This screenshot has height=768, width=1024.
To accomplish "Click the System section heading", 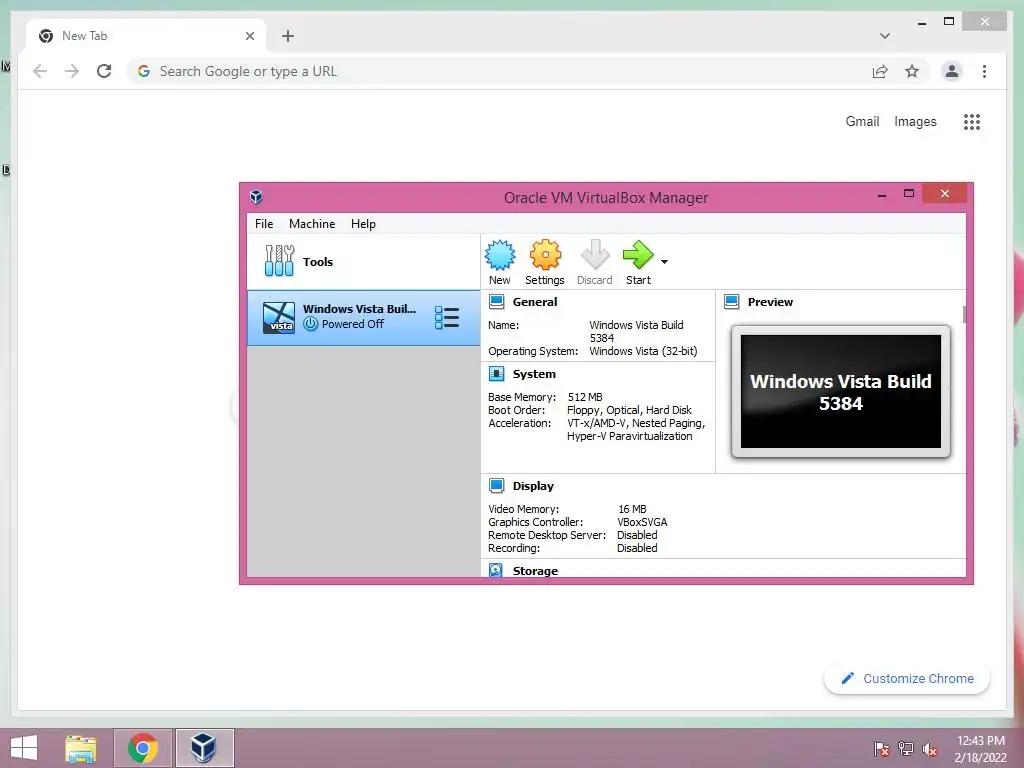I will 534,374.
